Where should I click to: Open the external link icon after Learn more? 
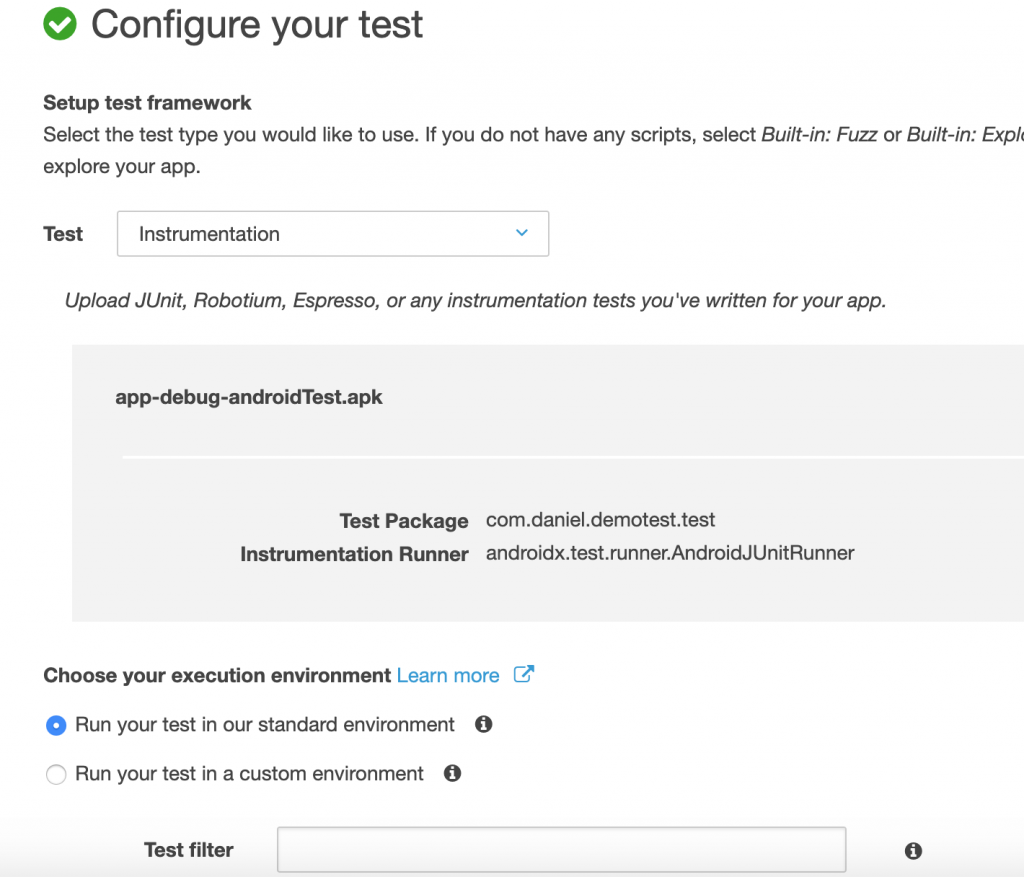point(523,674)
